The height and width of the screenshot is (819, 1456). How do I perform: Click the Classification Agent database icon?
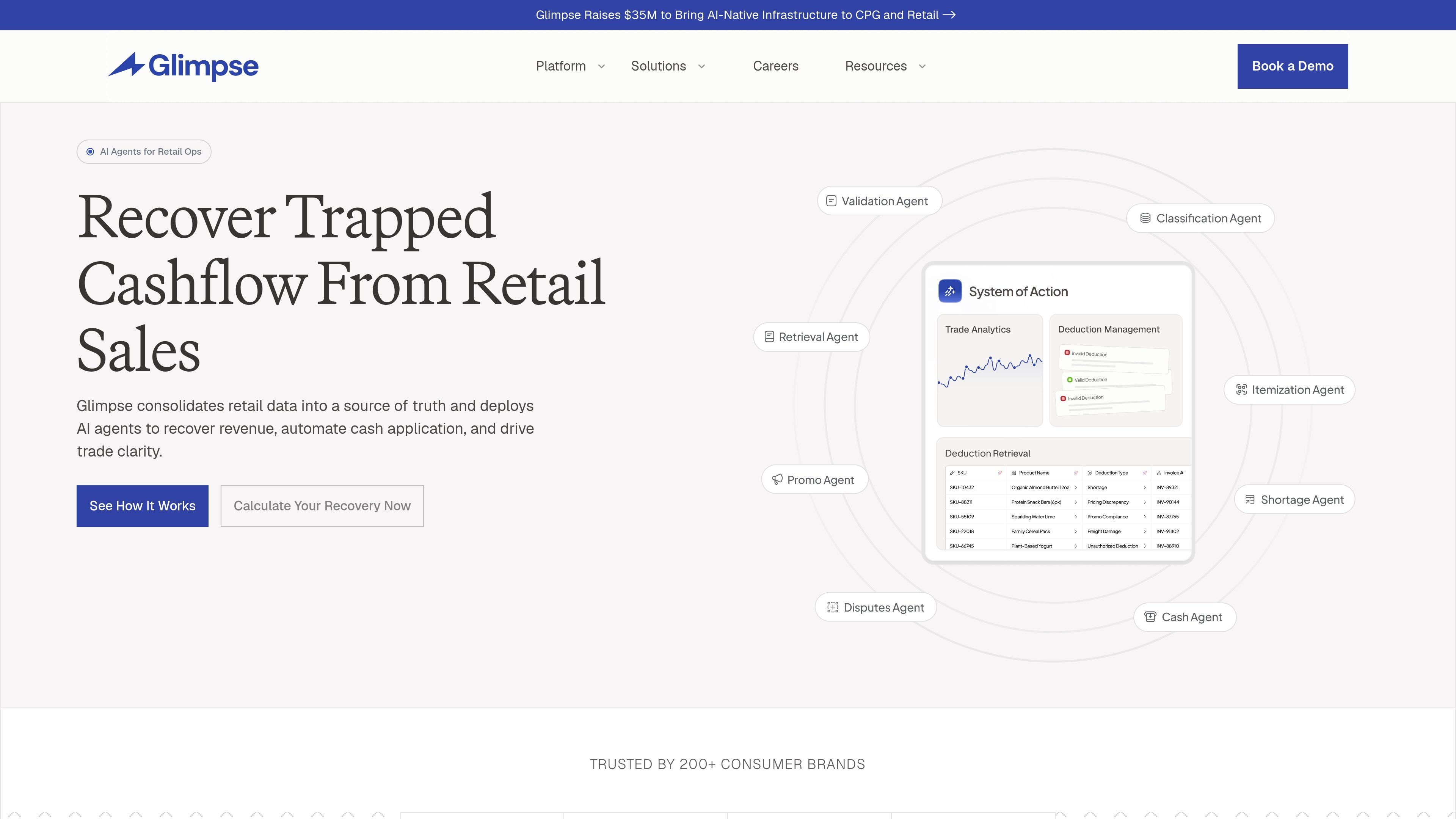click(1145, 218)
